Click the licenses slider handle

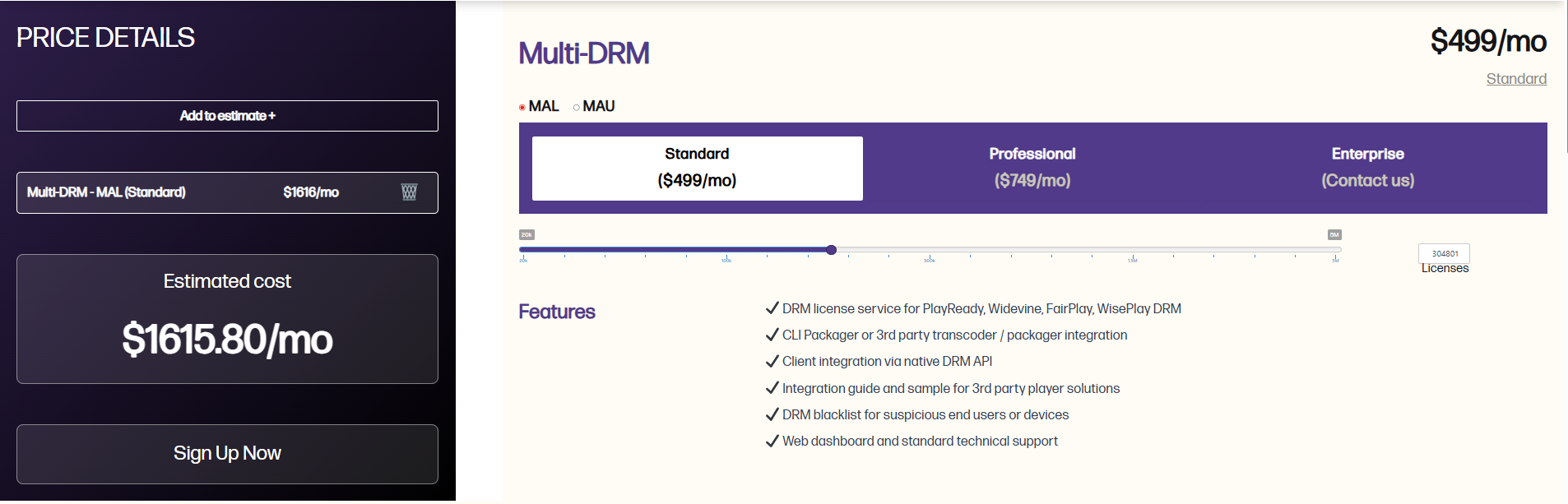pos(831,249)
